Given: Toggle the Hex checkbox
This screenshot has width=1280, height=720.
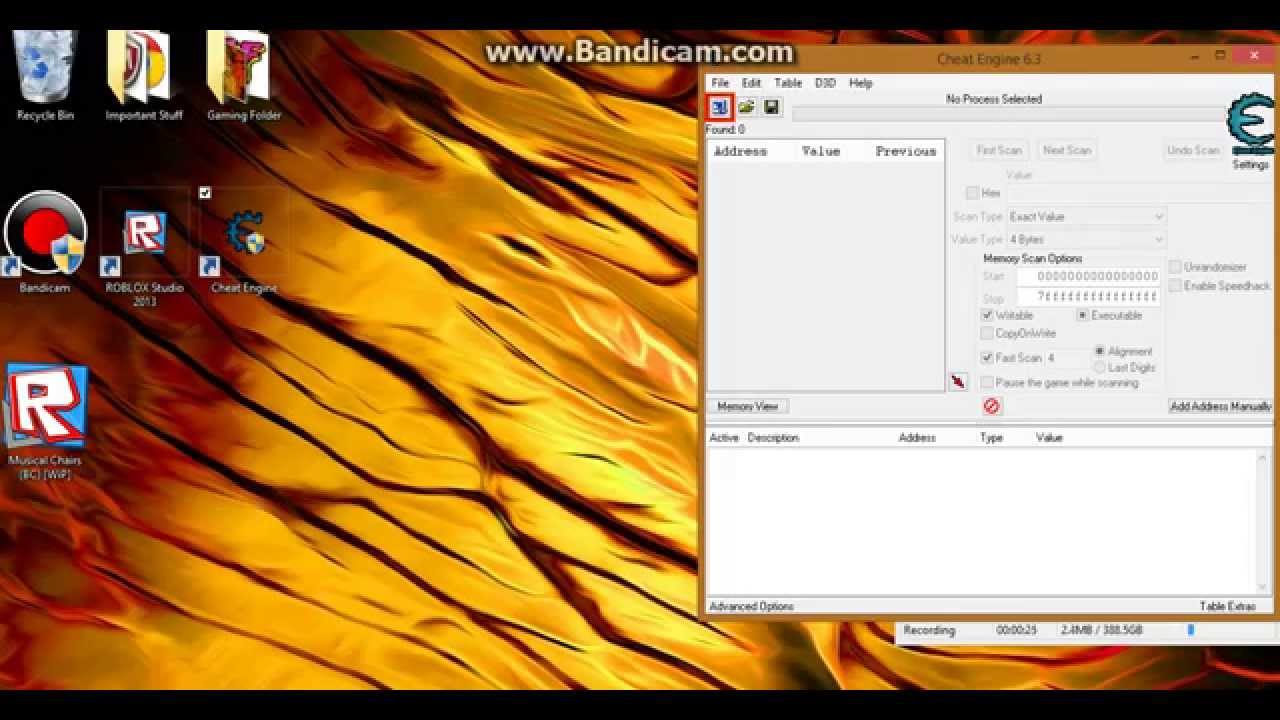Looking at the screenshot, I should point(973,193).
